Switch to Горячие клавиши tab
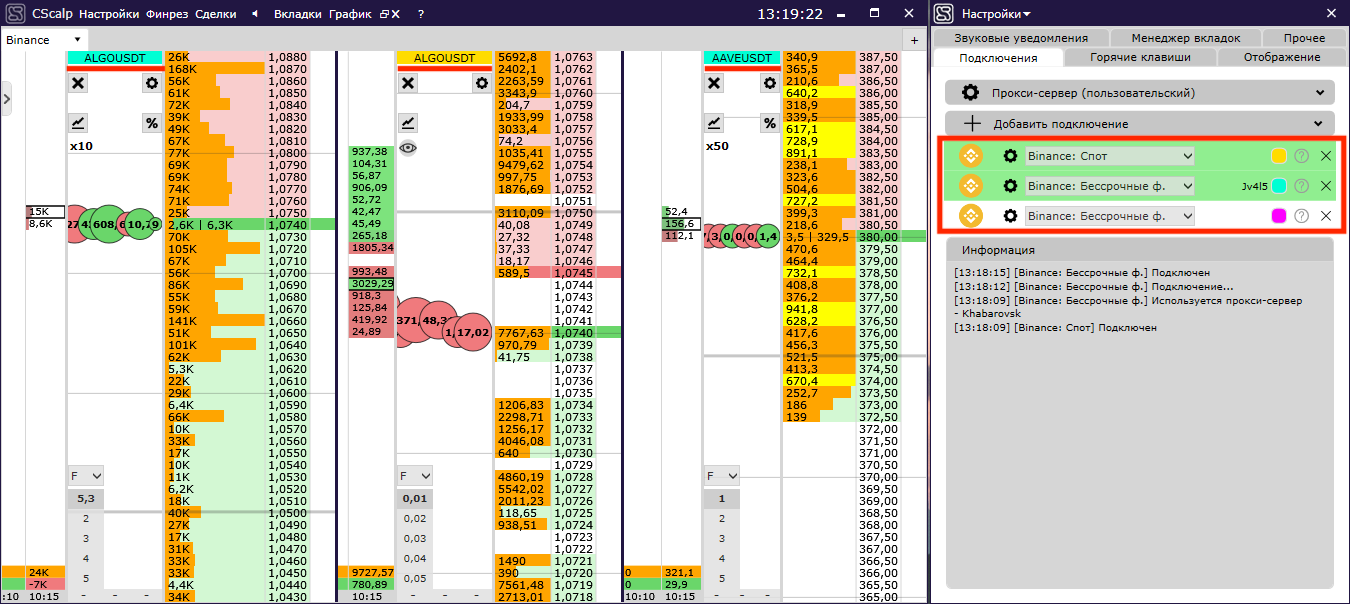 (x=1140, y=57)
